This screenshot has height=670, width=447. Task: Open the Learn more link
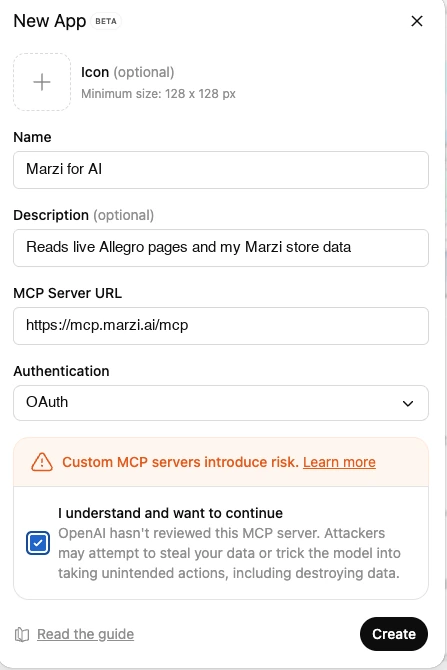339,462
